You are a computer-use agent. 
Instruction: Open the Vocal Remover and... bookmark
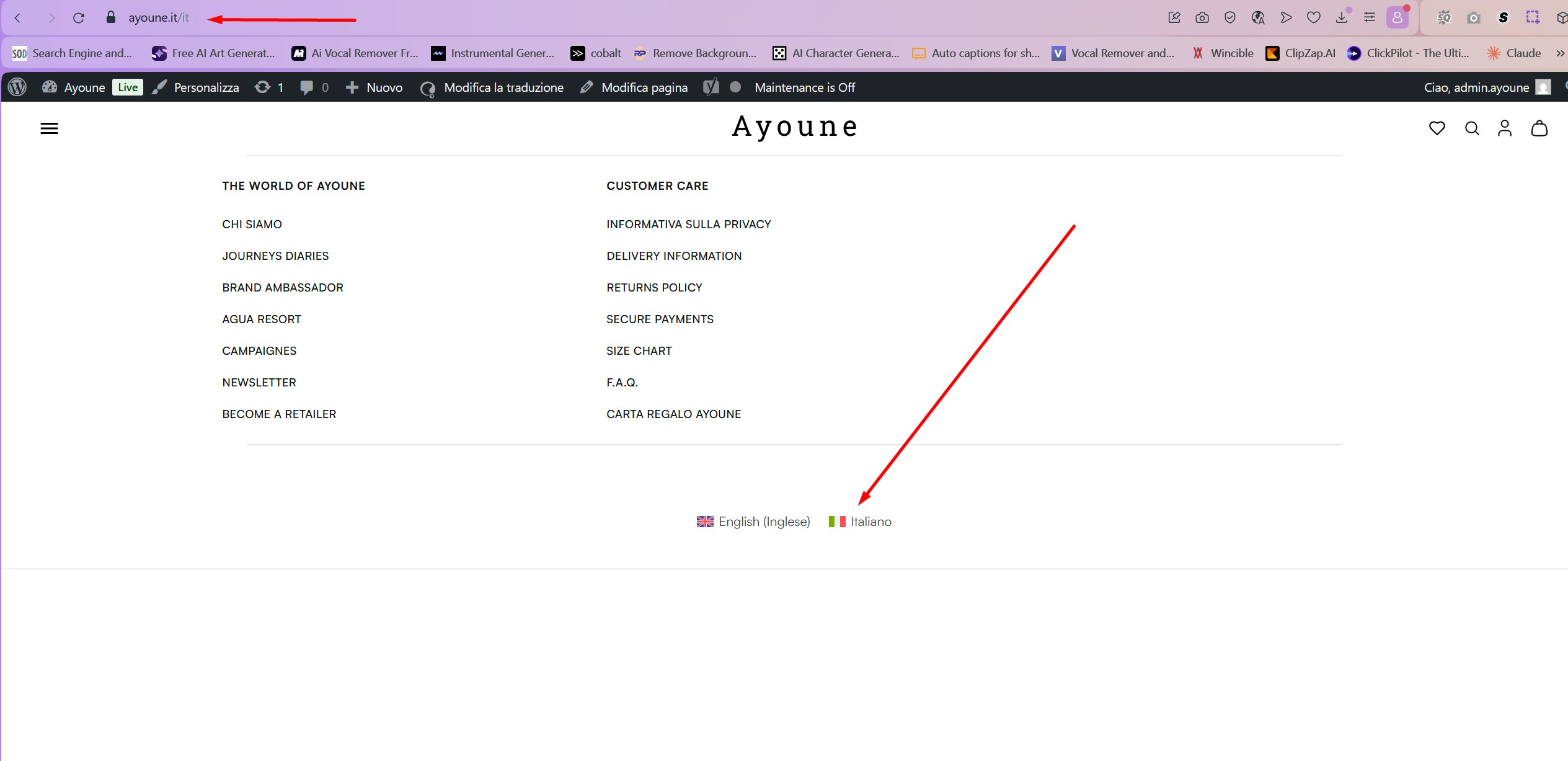pyautogui.click(x=1114, y=53)
